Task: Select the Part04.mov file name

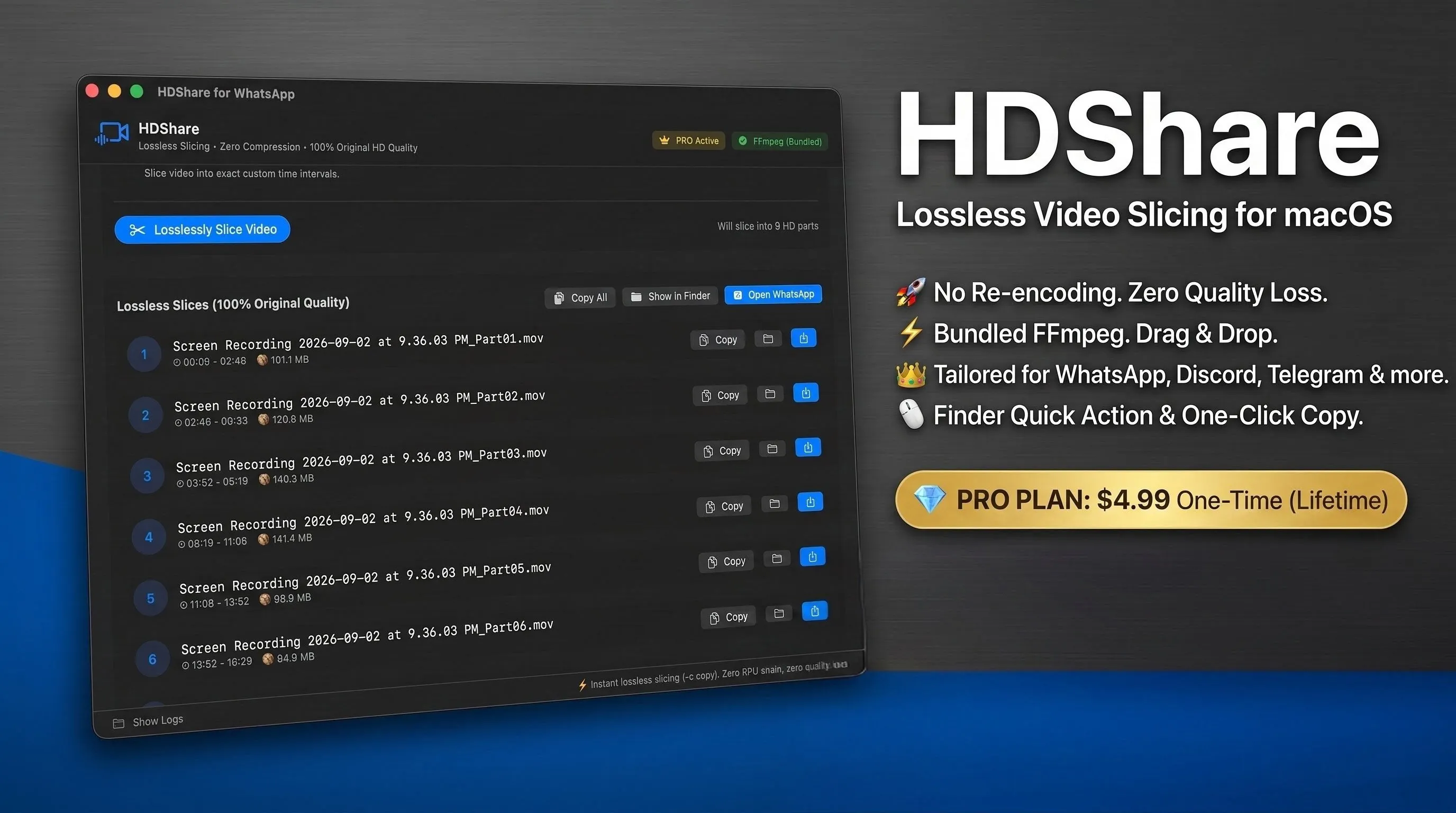Action: coord(363,519)
